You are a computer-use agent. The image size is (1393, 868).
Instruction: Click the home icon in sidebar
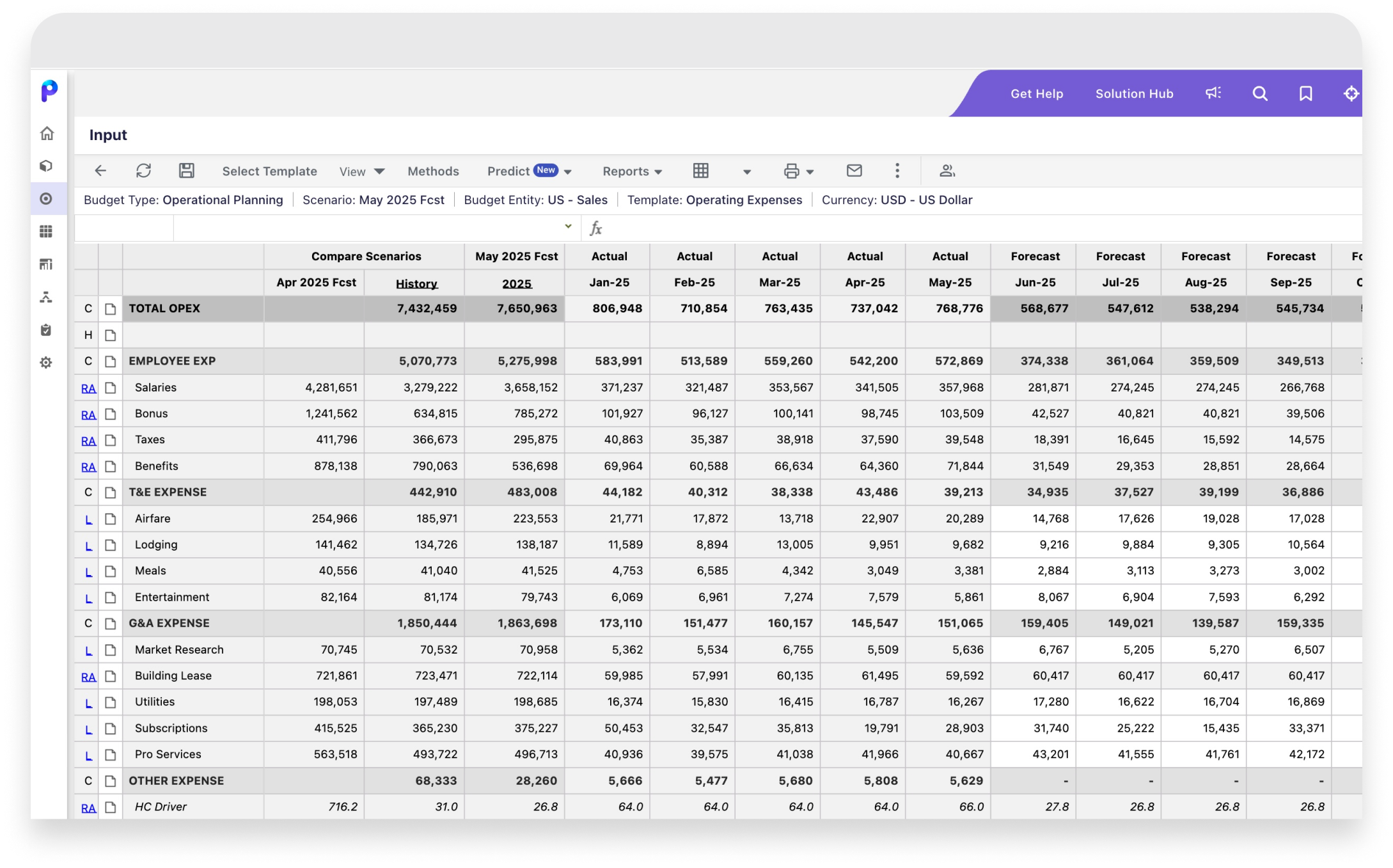pos(47,134)
